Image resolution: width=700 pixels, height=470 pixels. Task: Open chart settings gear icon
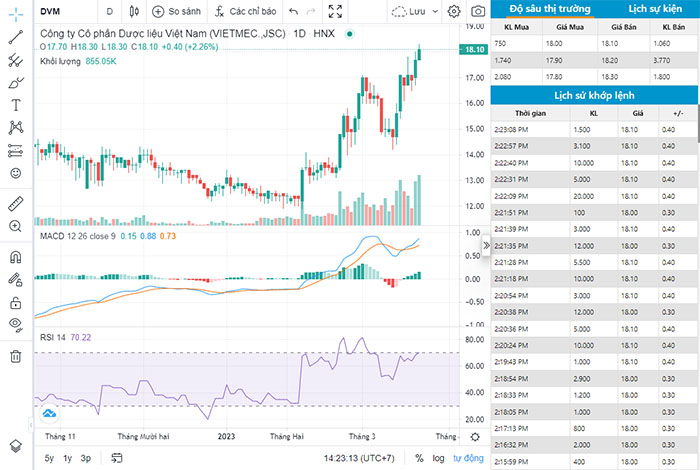click(454, 11)
